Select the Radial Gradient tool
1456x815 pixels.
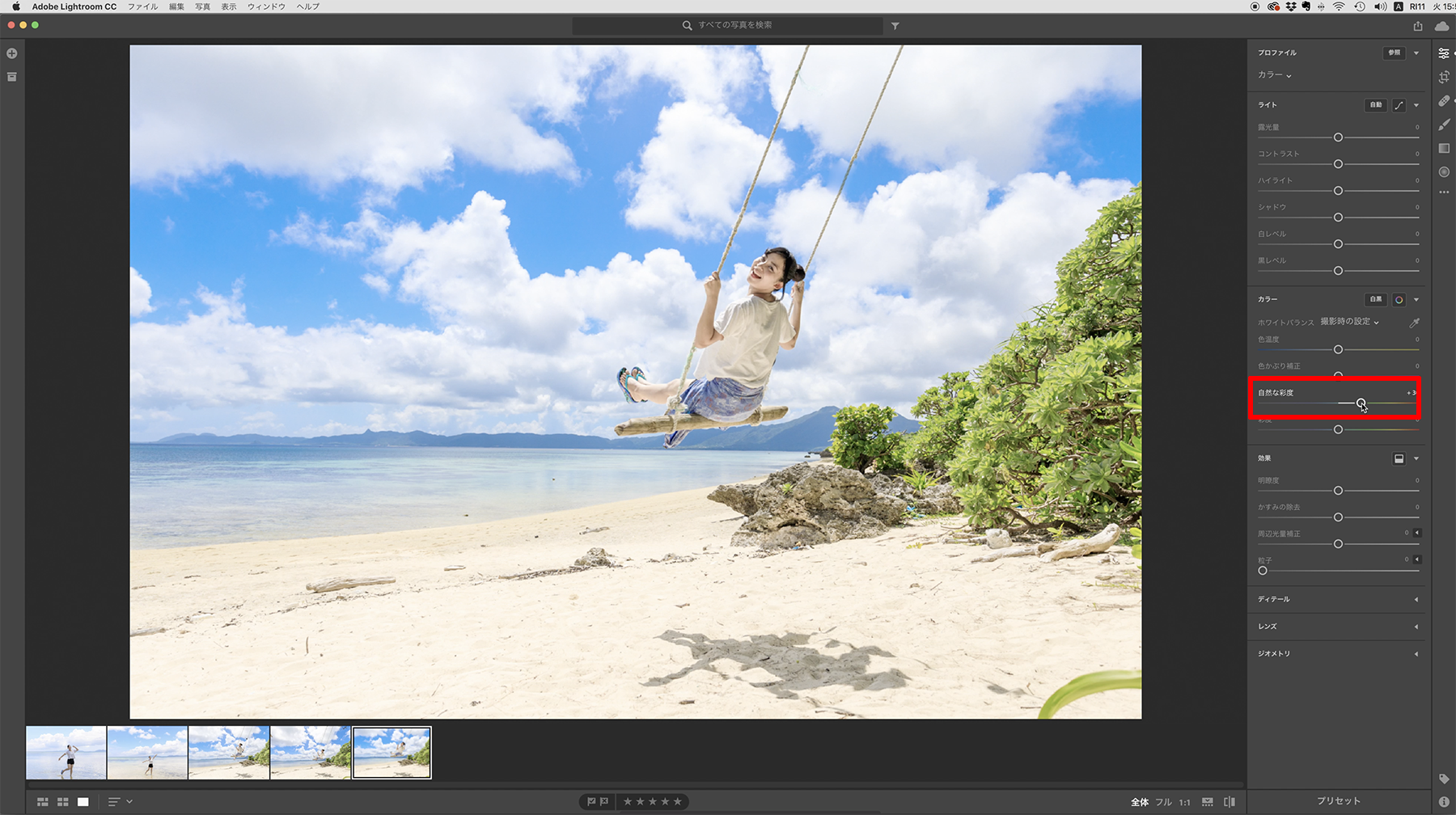click(1444, 171)
